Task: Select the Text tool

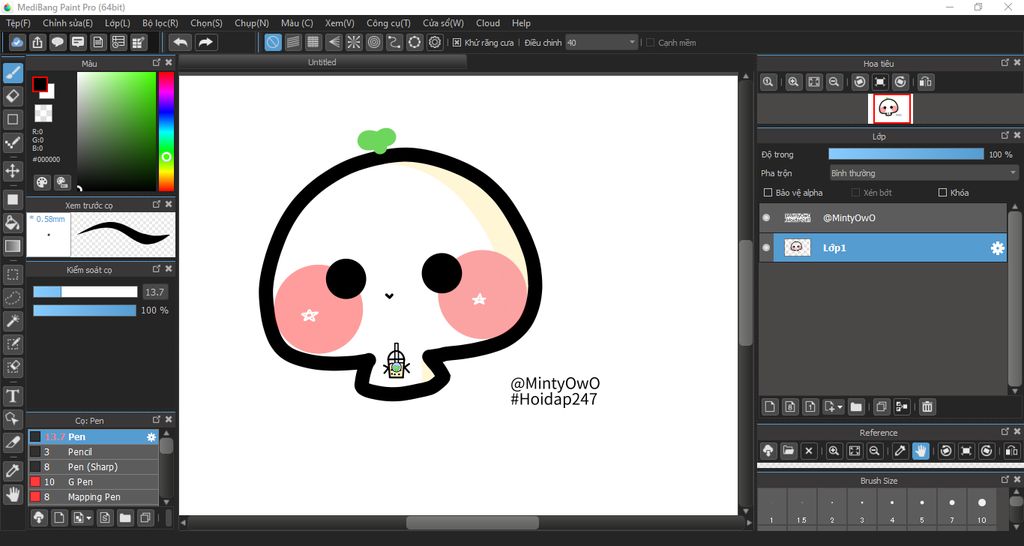Action: tap(13, 396)
